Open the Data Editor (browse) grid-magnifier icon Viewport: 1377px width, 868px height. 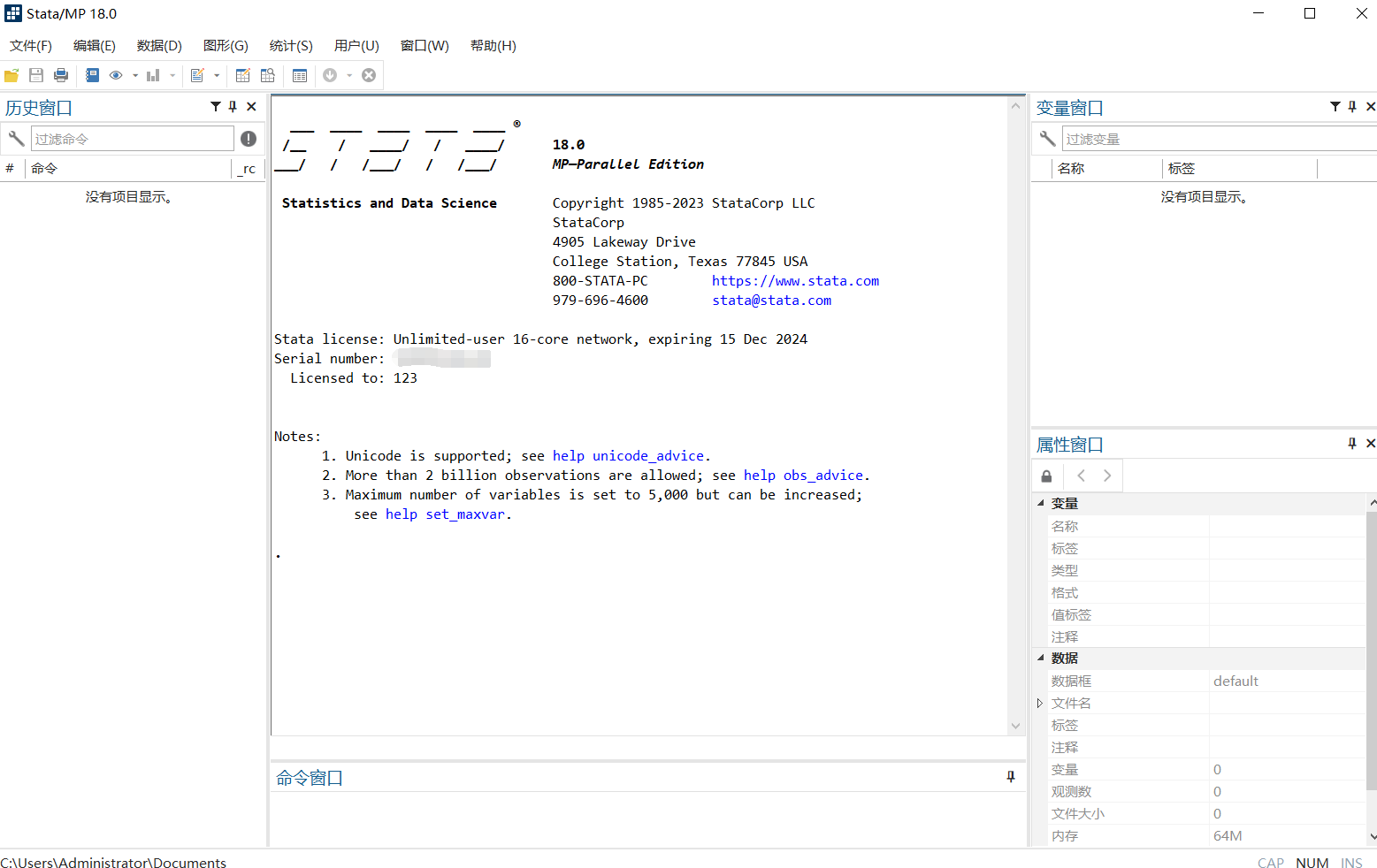[x=268, y=76]
